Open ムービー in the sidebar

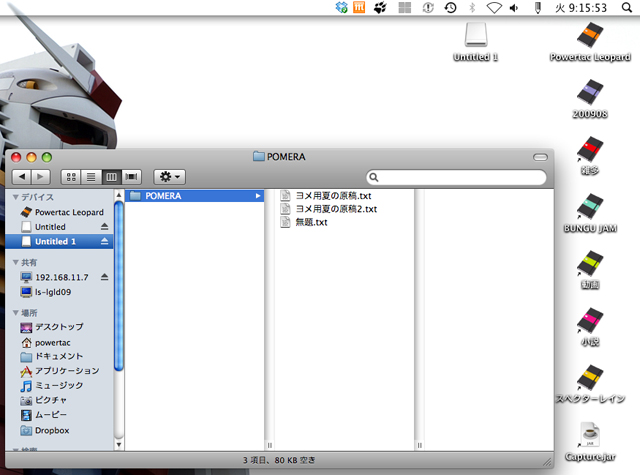pyautogui.click(x=59, y=415)
